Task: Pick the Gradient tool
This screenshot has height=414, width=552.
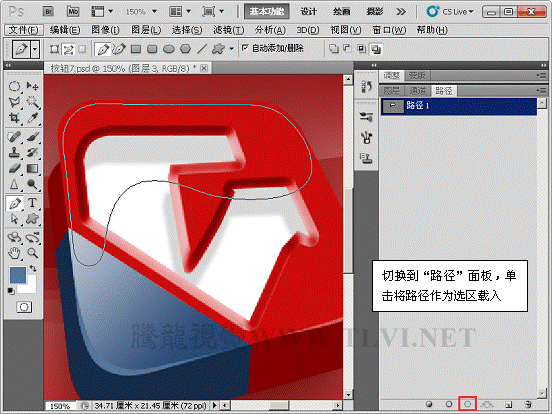Action: 32,168
